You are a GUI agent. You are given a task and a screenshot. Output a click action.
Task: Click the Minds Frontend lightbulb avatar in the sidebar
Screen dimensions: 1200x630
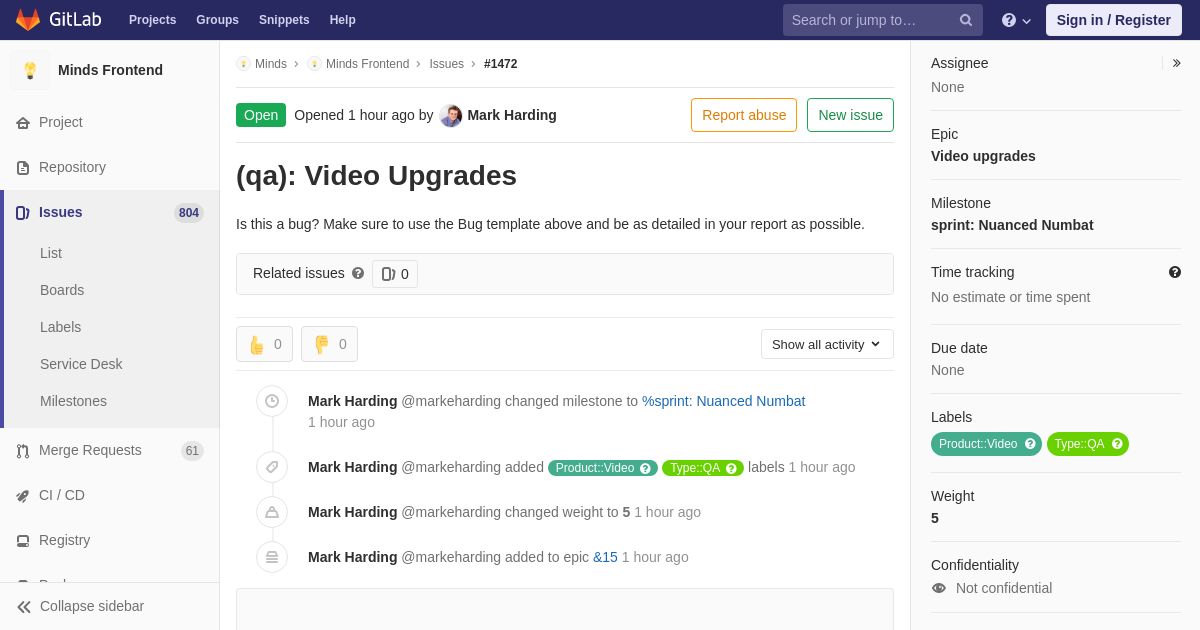(30, 70)
